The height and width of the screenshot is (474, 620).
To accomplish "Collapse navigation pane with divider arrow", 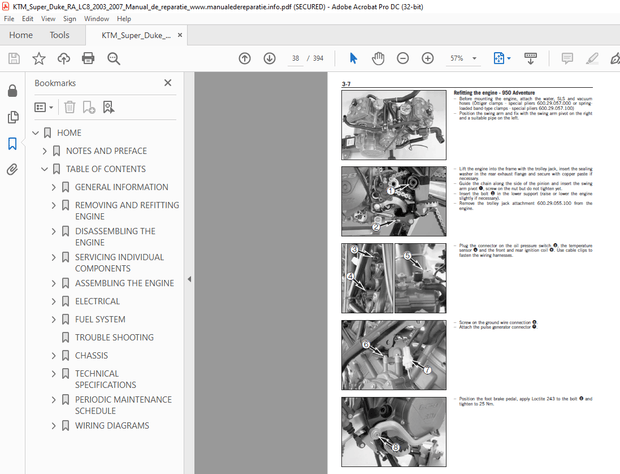I will point(189,279).
